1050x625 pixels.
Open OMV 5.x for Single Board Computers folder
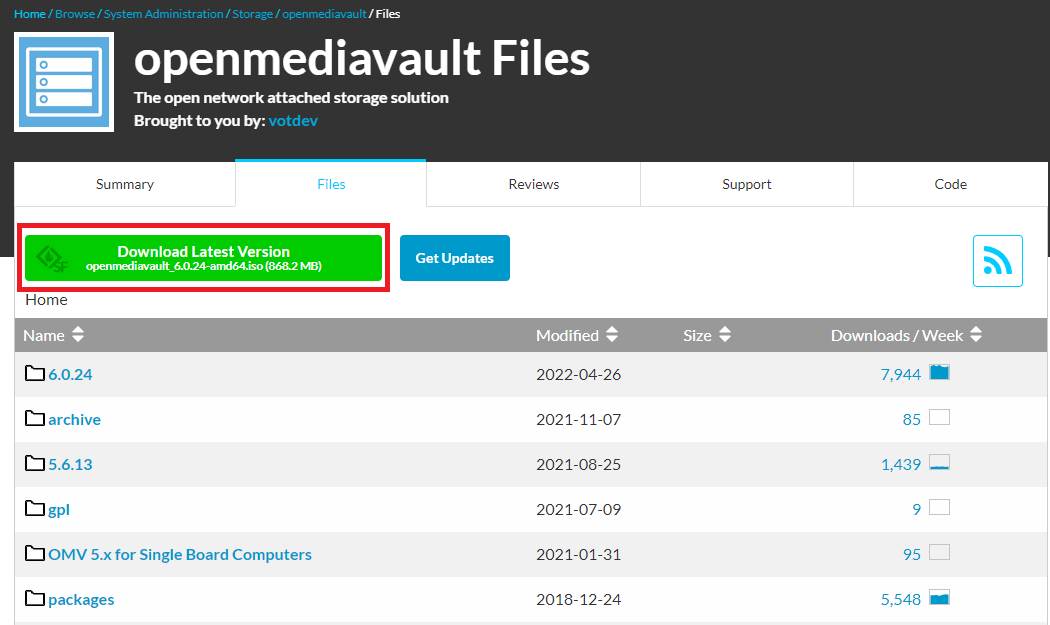(180, 555)
